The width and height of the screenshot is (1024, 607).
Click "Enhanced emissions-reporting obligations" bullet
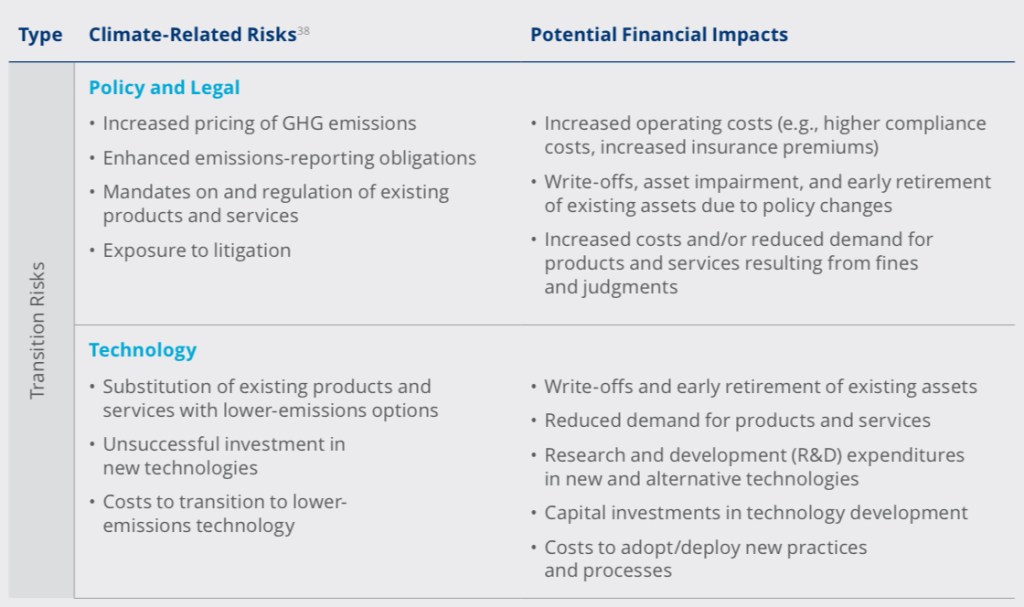(289, 158)
